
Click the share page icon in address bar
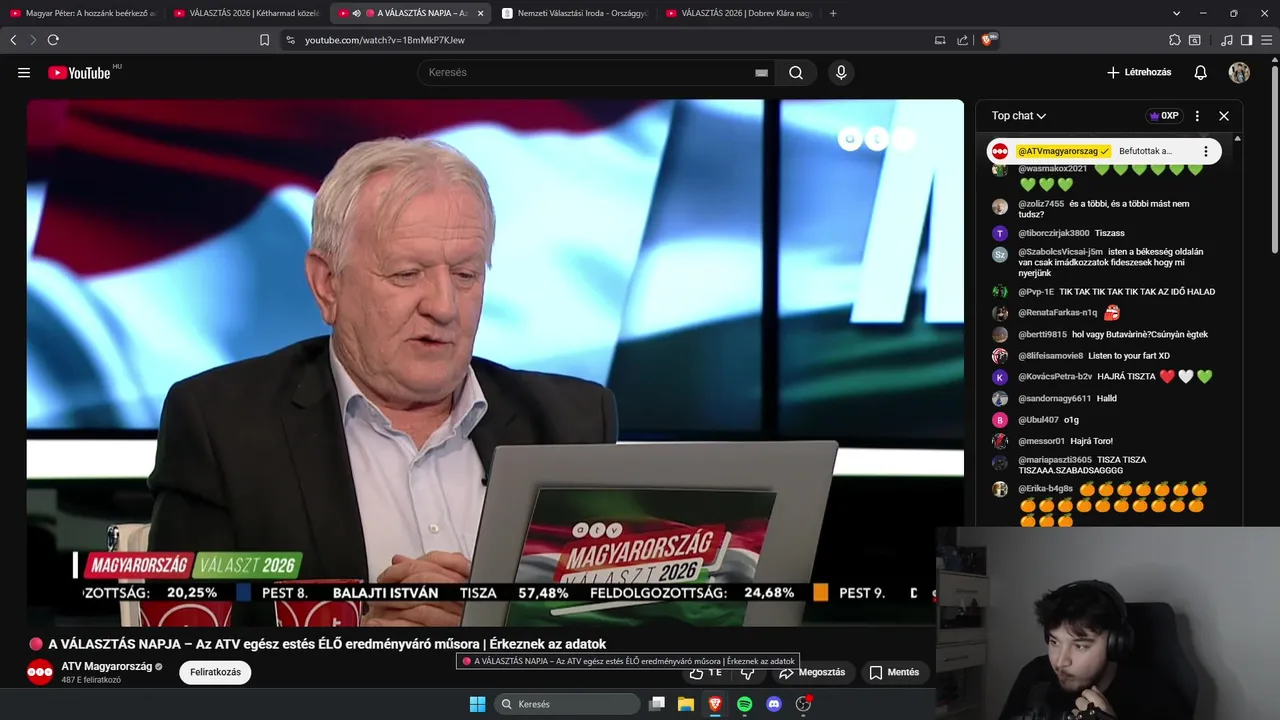pos(962,40)
